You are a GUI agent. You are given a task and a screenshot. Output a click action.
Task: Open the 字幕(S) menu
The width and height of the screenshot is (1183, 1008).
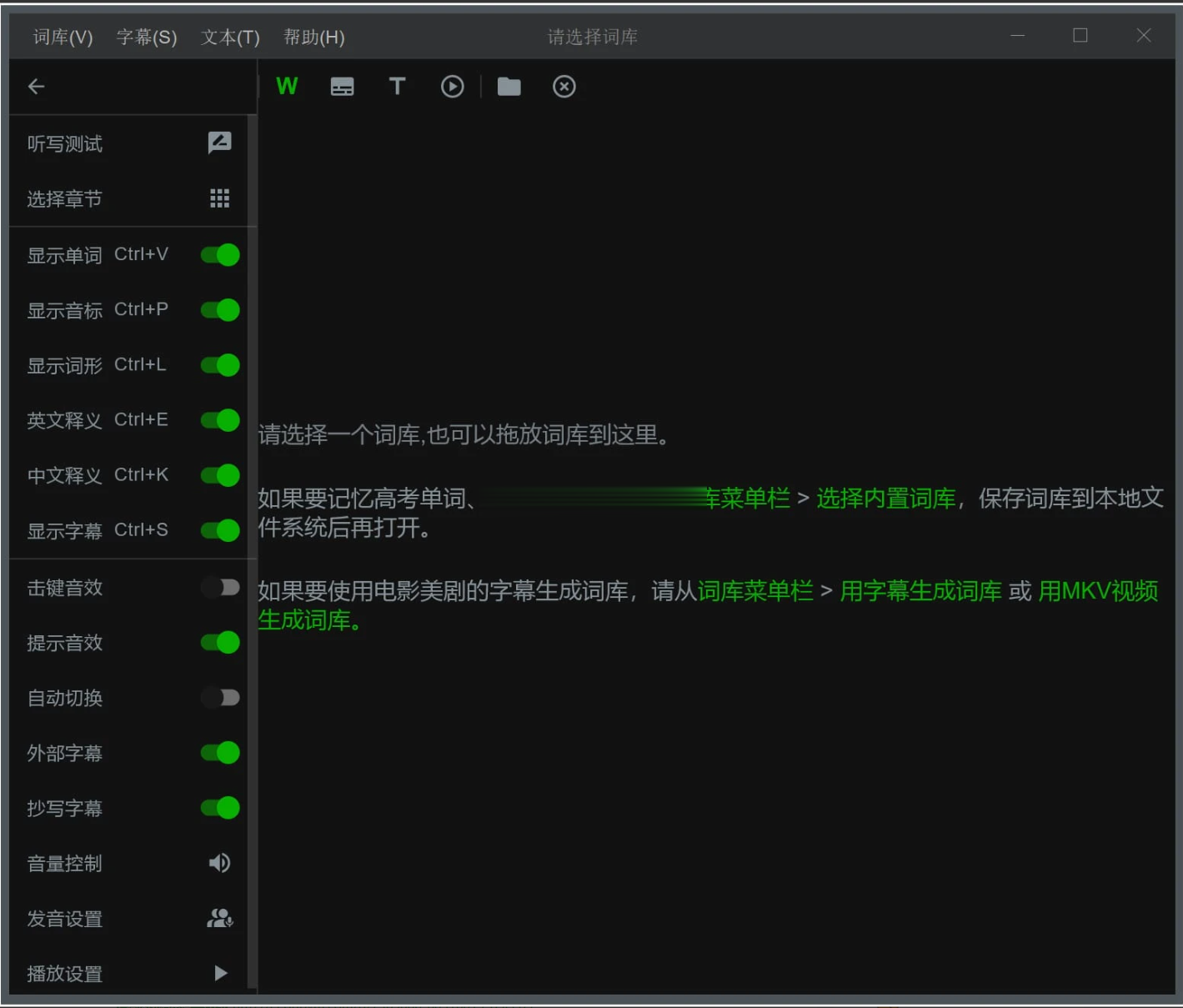[147, 38]
